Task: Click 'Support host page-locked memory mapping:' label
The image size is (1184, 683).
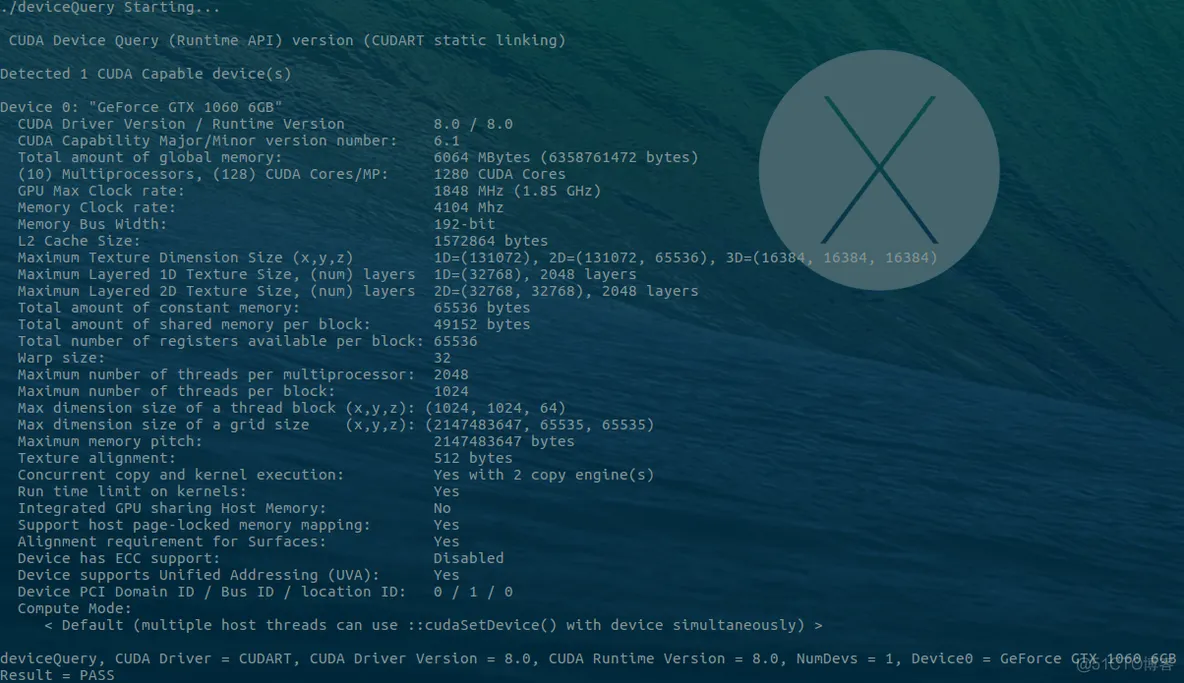Action: pyautogui.click(x=194, y=525)
